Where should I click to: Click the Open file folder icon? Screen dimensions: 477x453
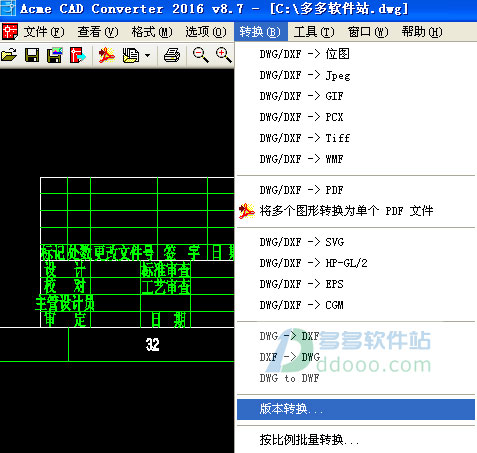[9, 55]
